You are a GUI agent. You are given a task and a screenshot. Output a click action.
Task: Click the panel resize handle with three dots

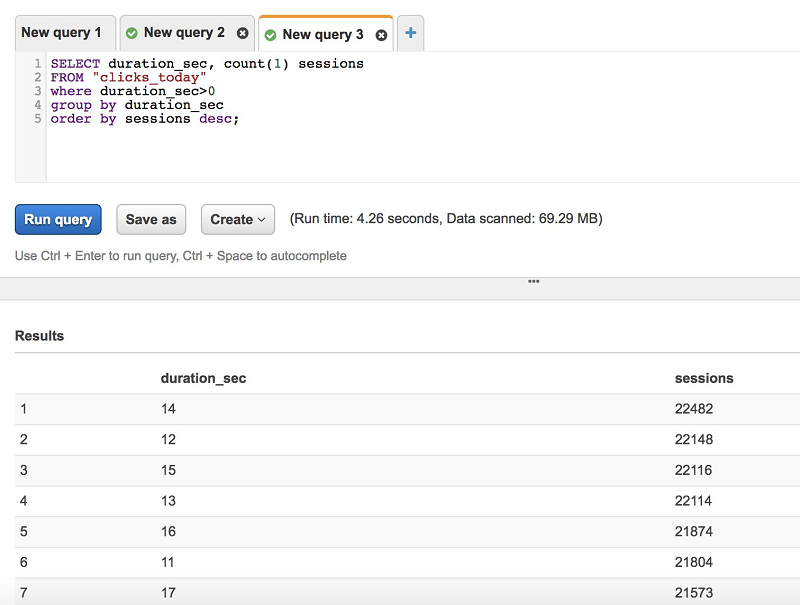(534, 282)
